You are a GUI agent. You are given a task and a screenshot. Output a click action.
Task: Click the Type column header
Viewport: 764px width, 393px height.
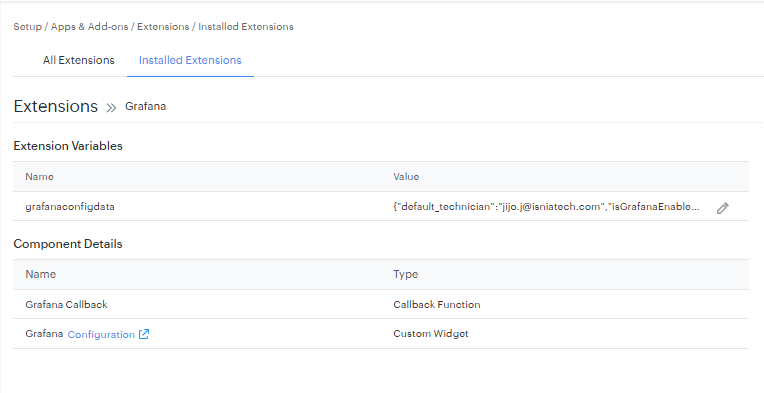click(x=405, y=274)
